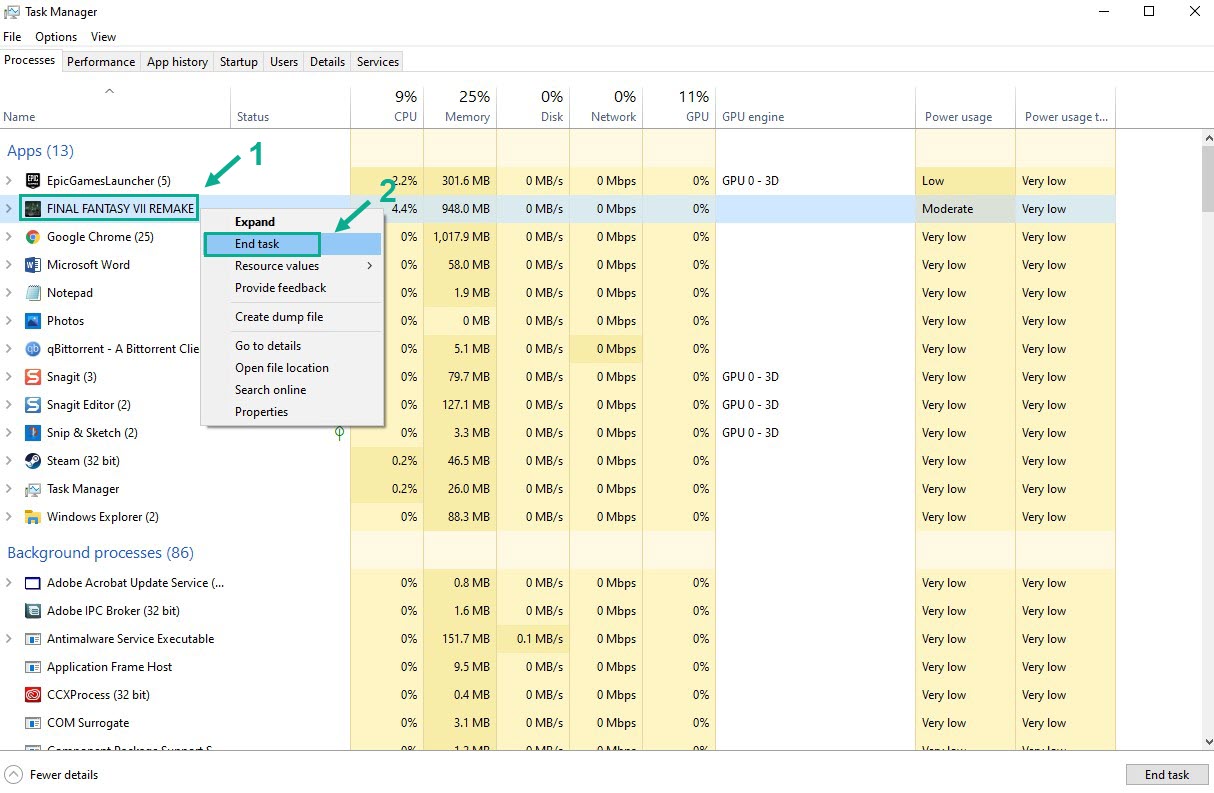Select Properties in context menu

click(x=292, y=412)
